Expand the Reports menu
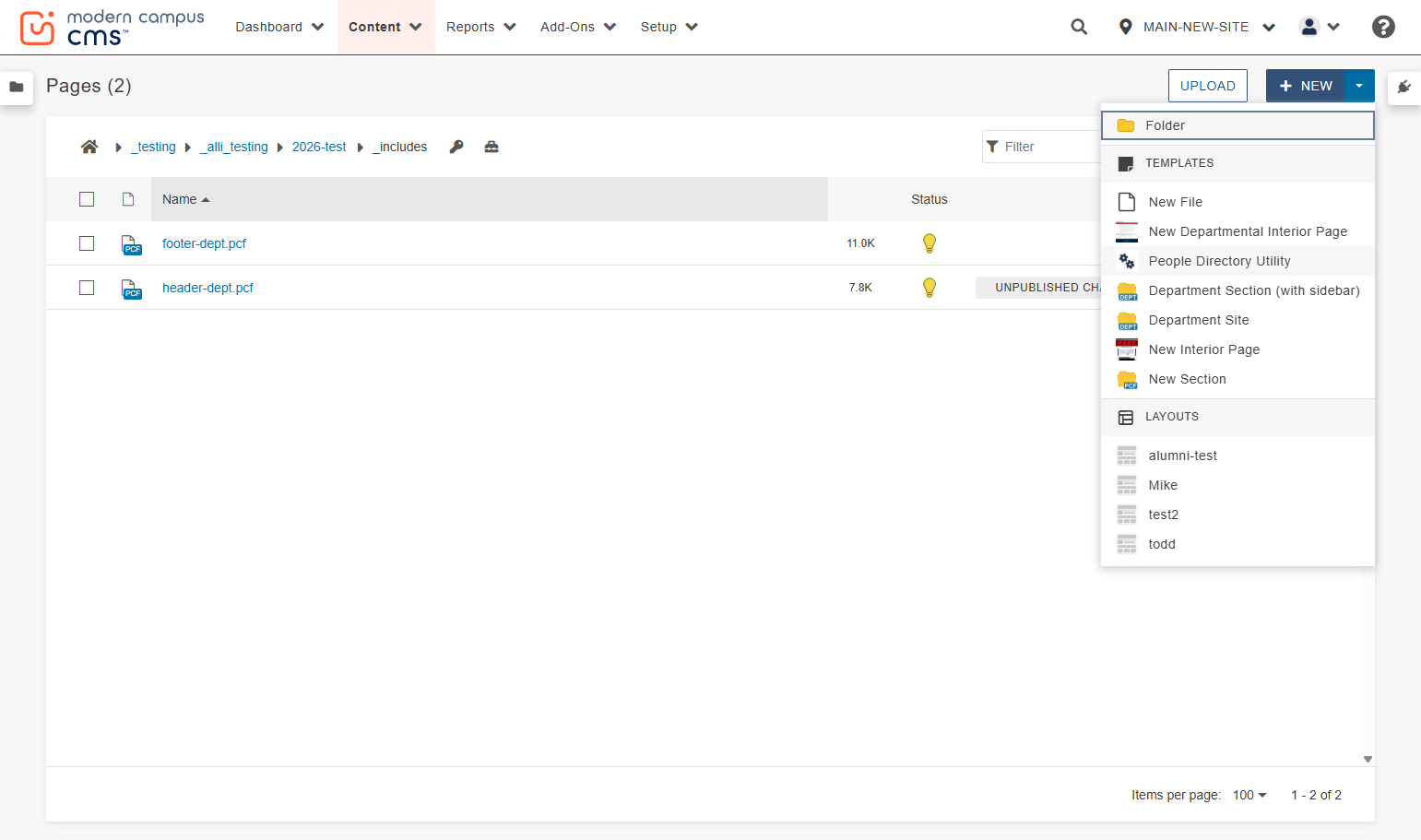Viewport: 1421px width, 840px height. (481, 27)
